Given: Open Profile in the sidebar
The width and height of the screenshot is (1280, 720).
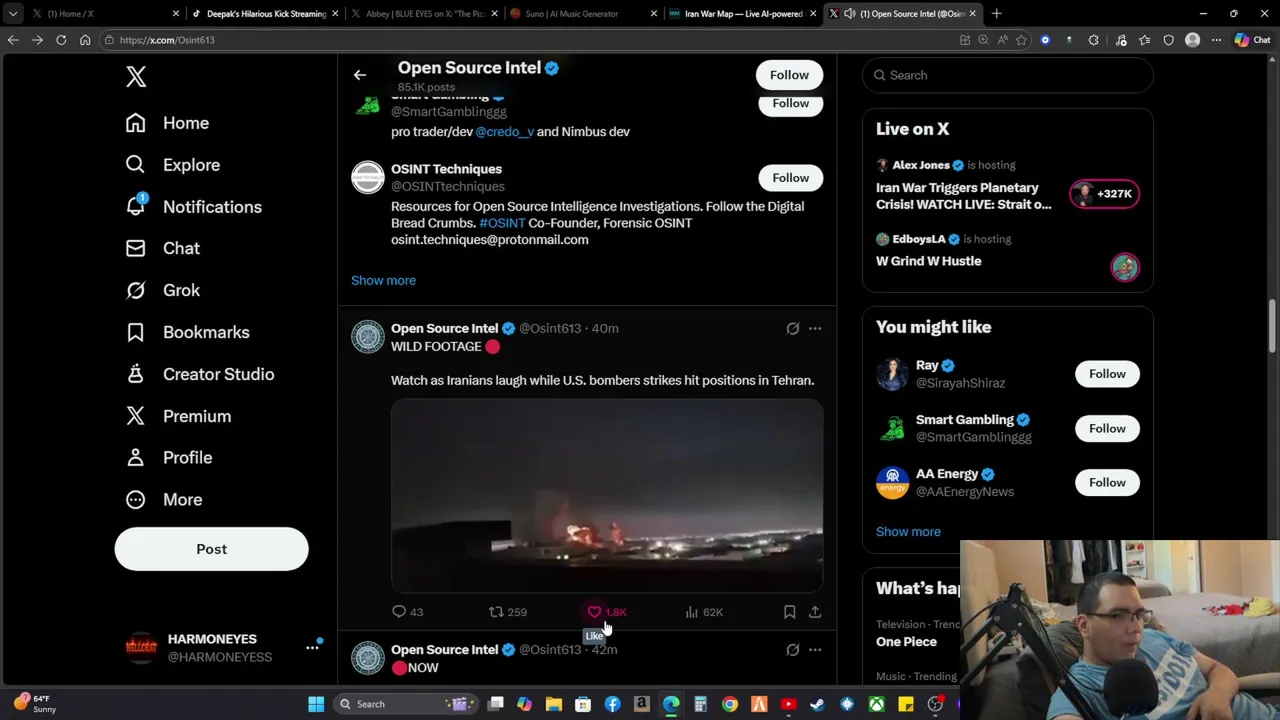Looking at the screenshot, I should 168,457.
